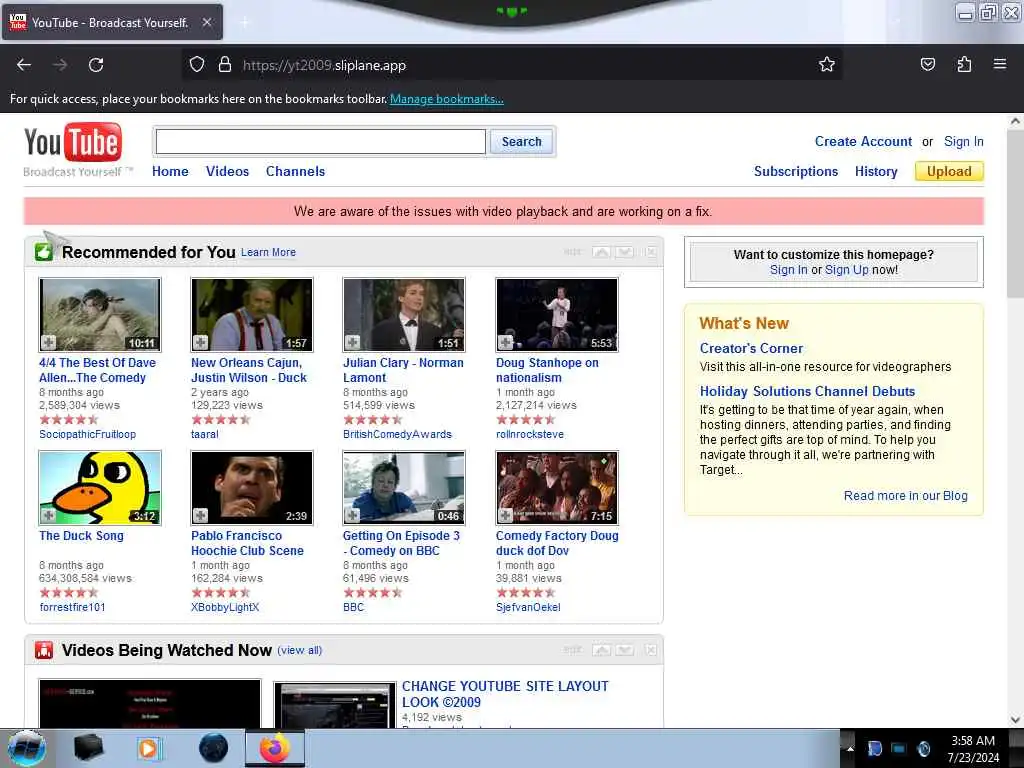Add Pablo Francisco video to queue

pyautogui.click(x=200, y=515)
